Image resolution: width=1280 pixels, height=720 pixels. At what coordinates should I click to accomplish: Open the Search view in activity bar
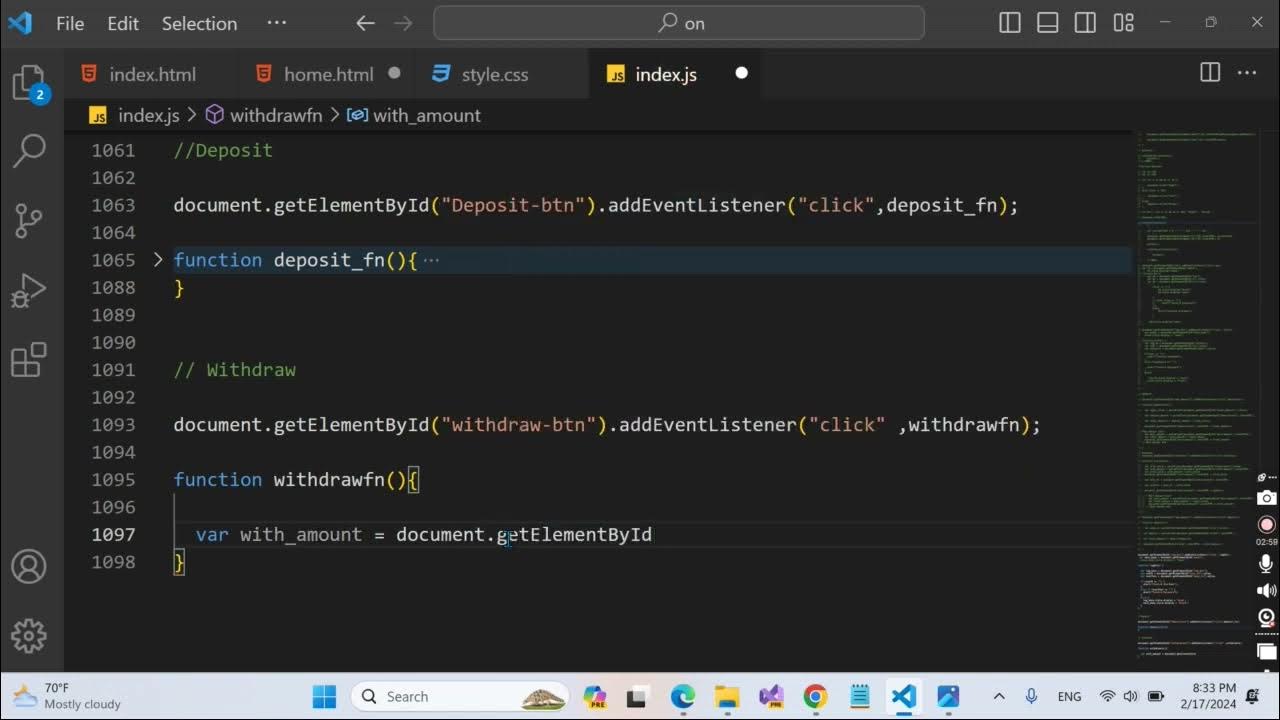point(29,151)
